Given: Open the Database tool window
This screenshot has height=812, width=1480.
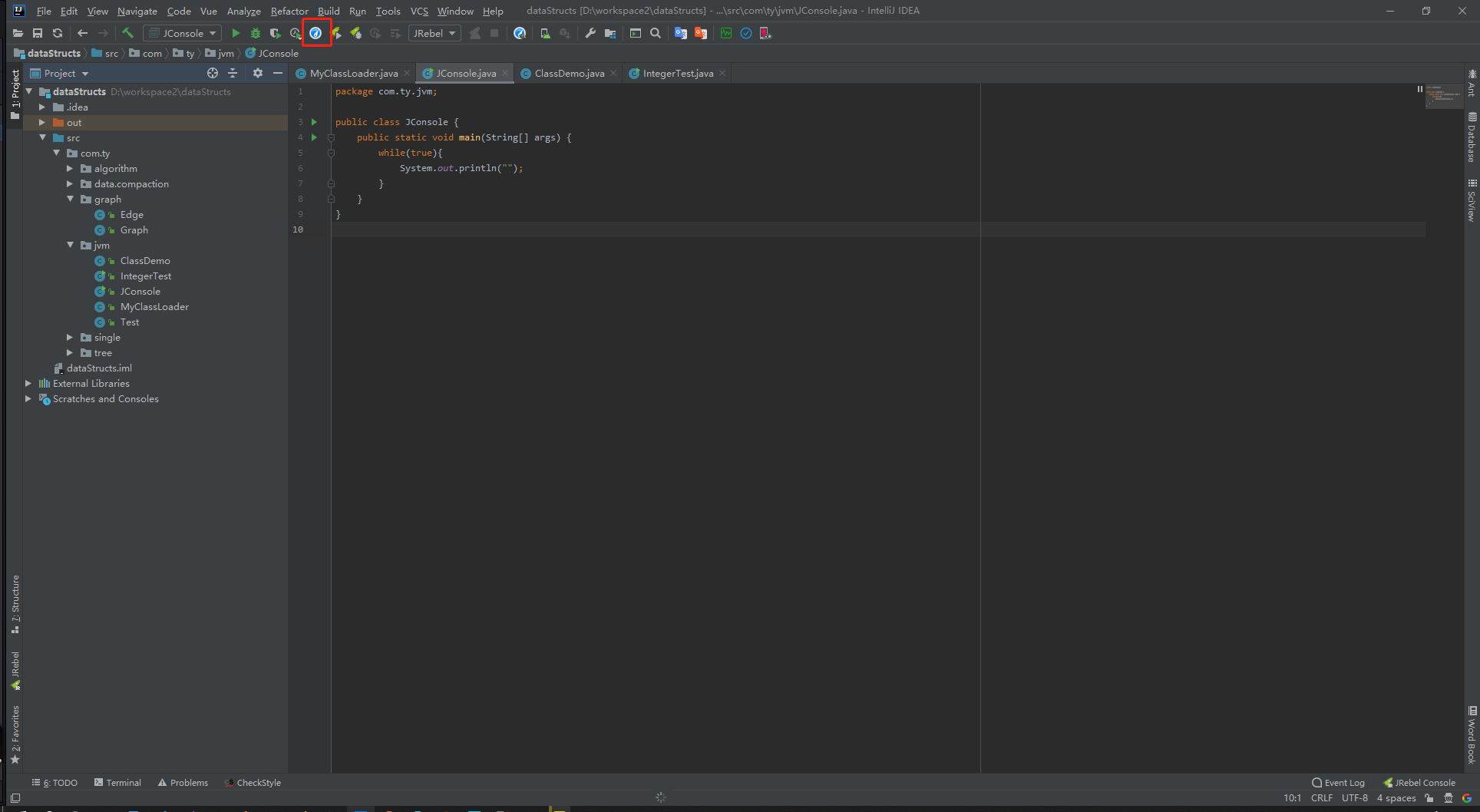Looking at the screenshot, I should 1471,138.
